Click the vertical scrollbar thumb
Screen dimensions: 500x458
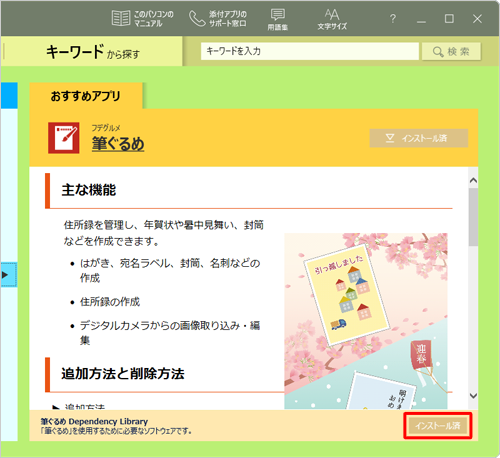click(473, 217)
